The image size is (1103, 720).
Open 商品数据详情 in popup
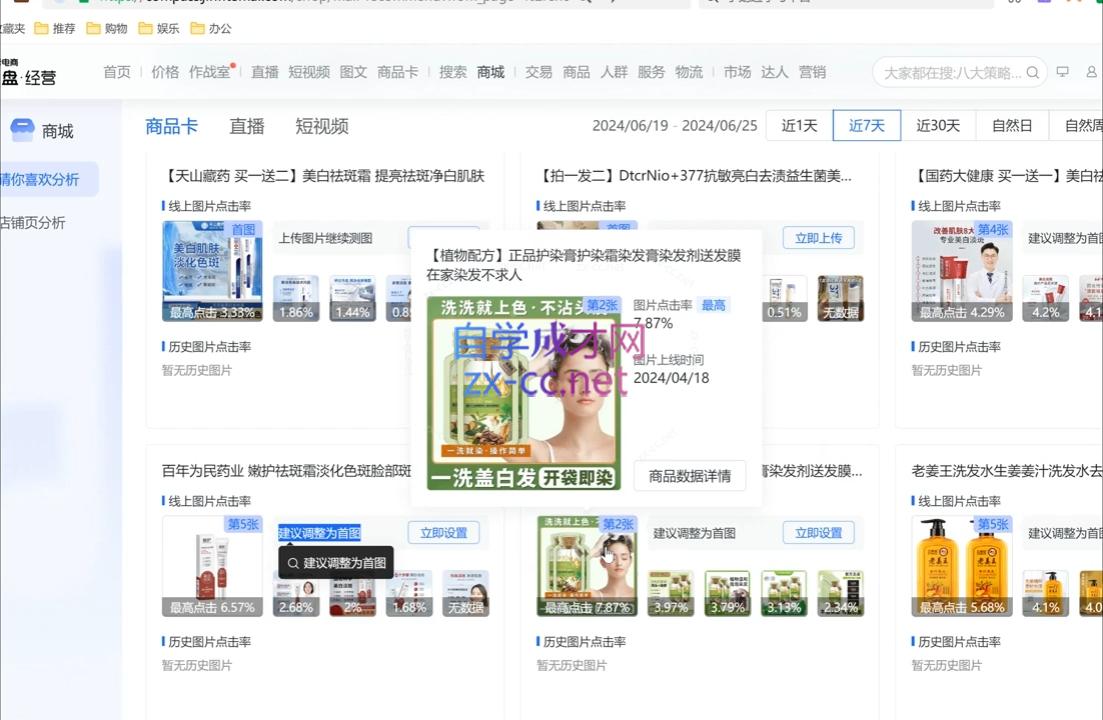click(689, 476)
